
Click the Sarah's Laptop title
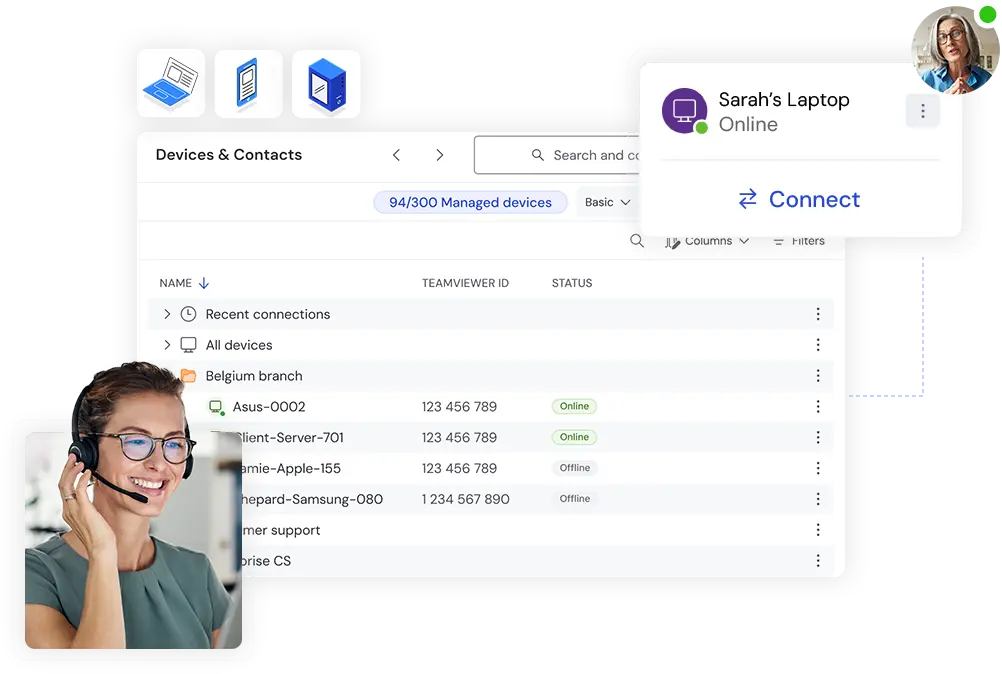[x=783, y=100]
